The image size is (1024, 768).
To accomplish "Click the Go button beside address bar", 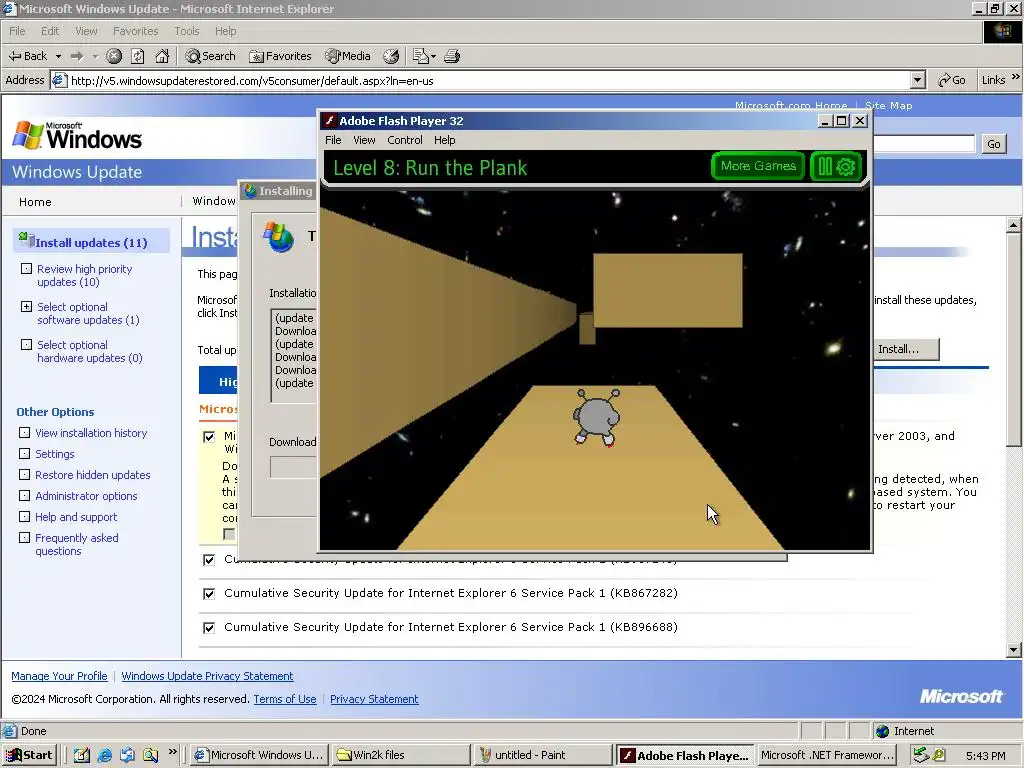I will (952, 80).
